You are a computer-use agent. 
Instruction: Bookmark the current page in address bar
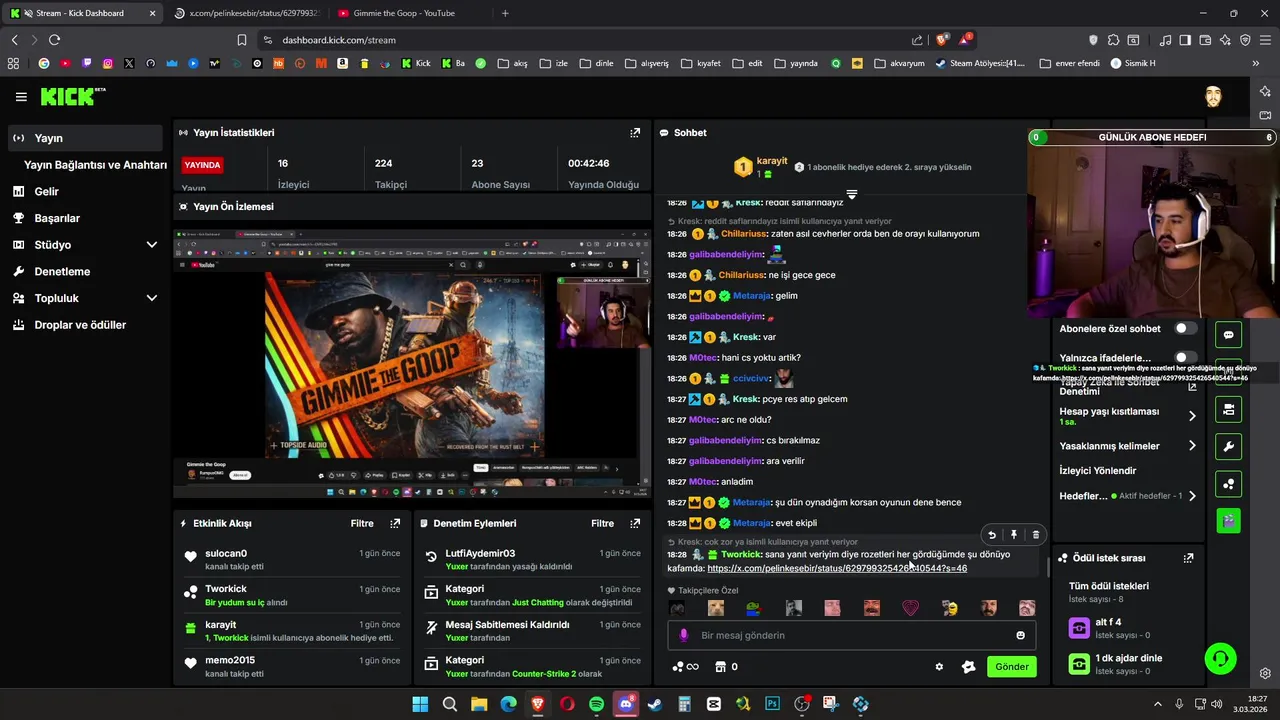pos(241,40)
